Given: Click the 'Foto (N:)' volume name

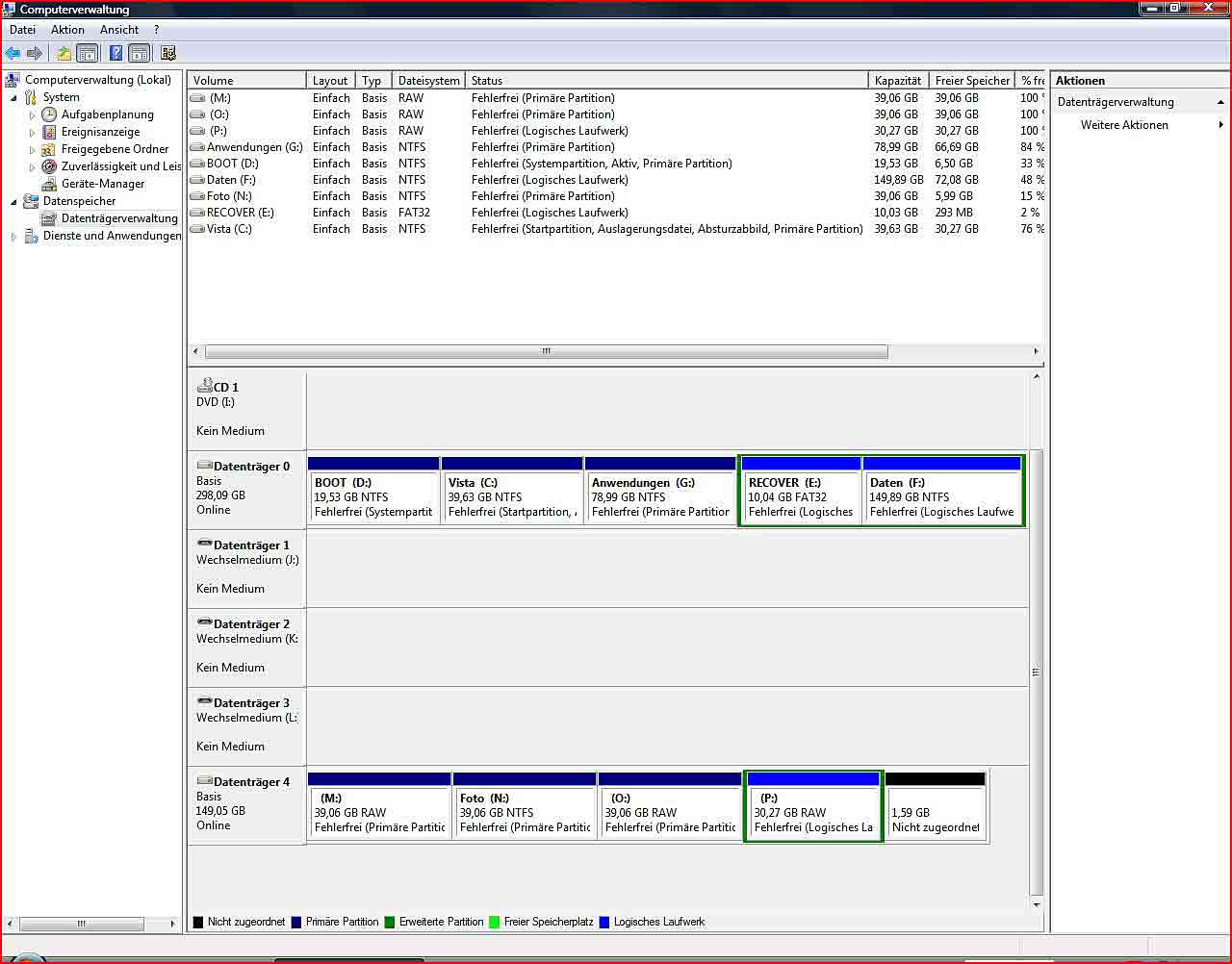Looking at the screenshot, I should pyautogui.click(x=229, y=196).
